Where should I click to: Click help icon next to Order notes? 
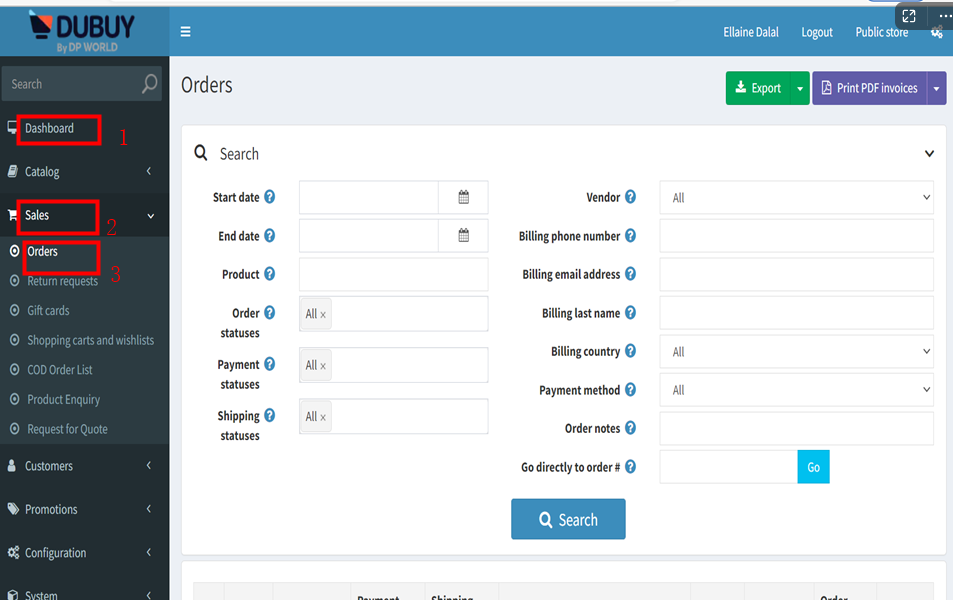coord(630,428)
